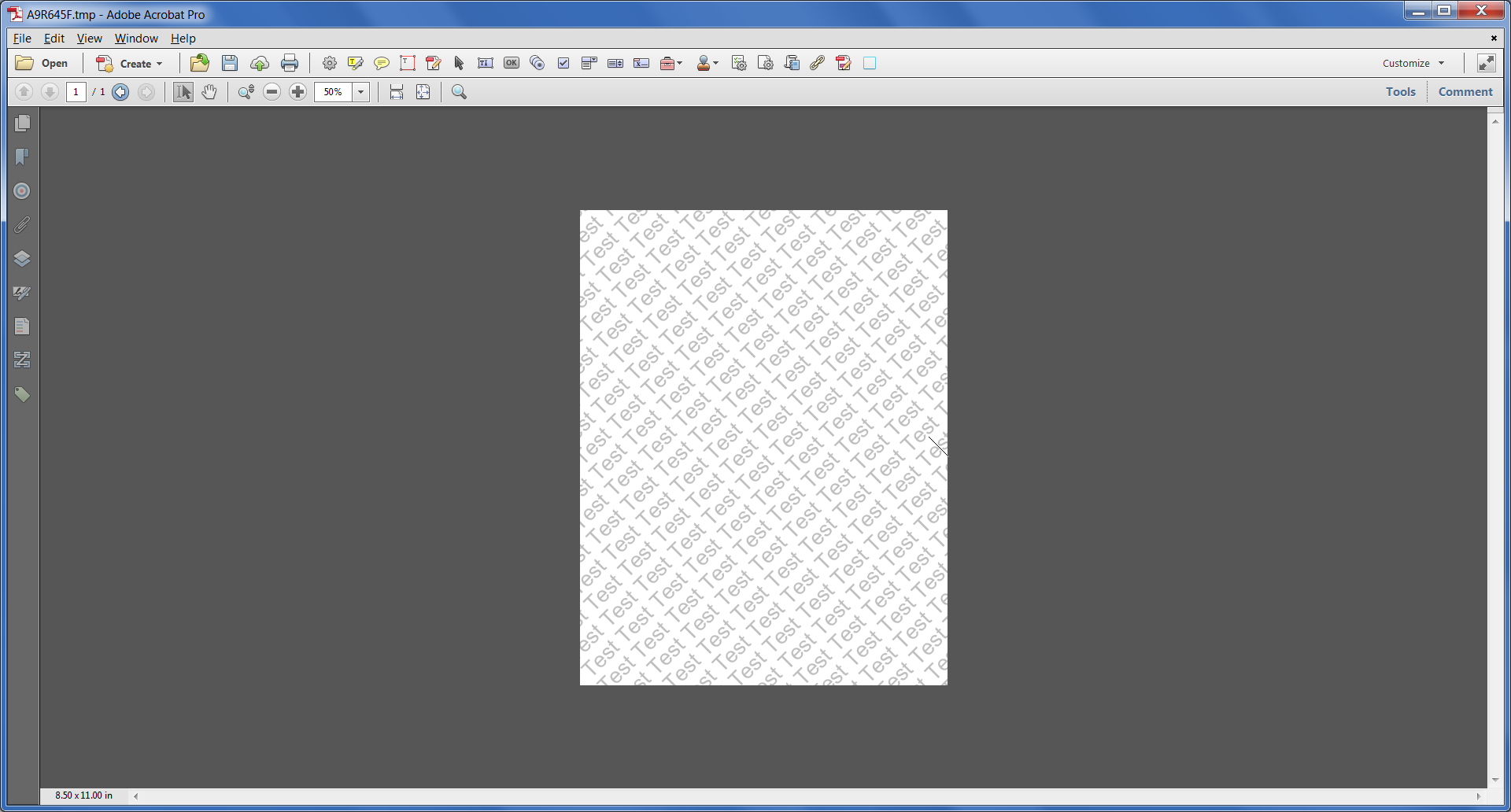This screenshot has width=1511, height=812.
Task: Select the Add Checkbox form tool
Action: point(563,63)
